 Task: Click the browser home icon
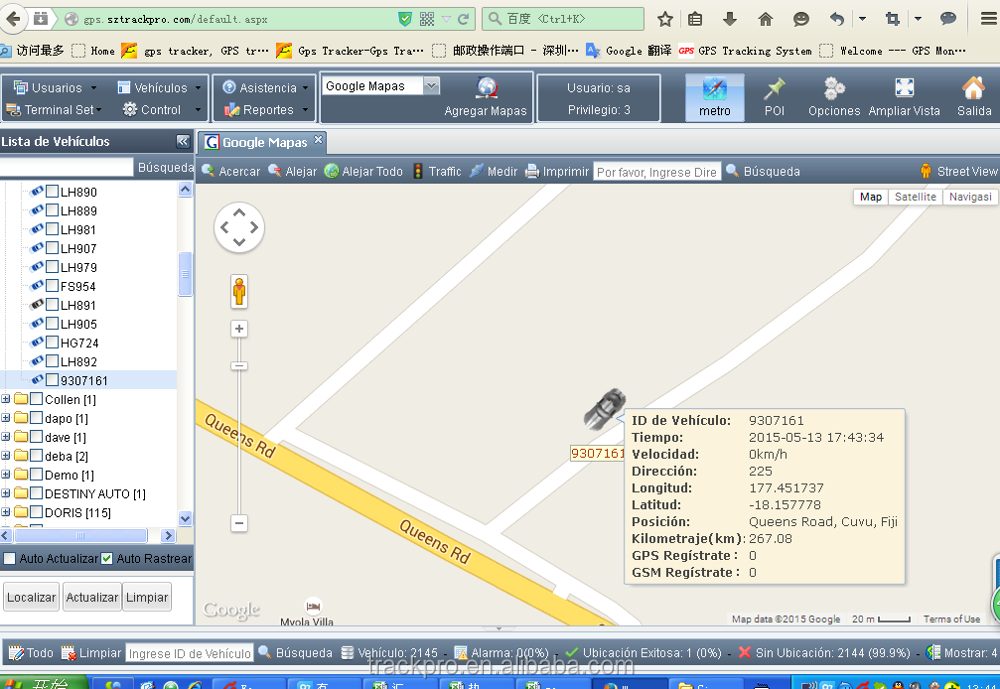[765, 19]
